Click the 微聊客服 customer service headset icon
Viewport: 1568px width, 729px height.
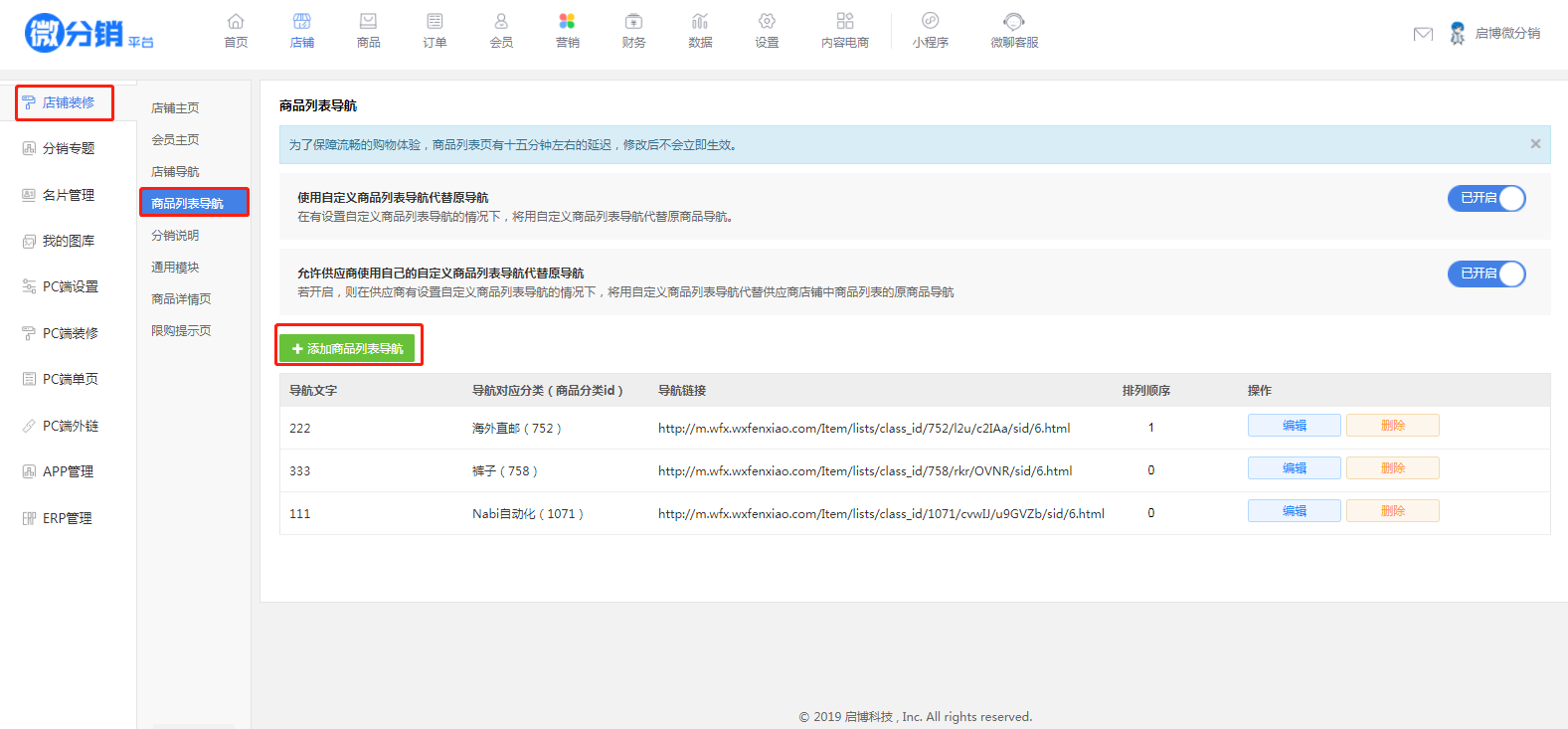(x=1013, y=22)
